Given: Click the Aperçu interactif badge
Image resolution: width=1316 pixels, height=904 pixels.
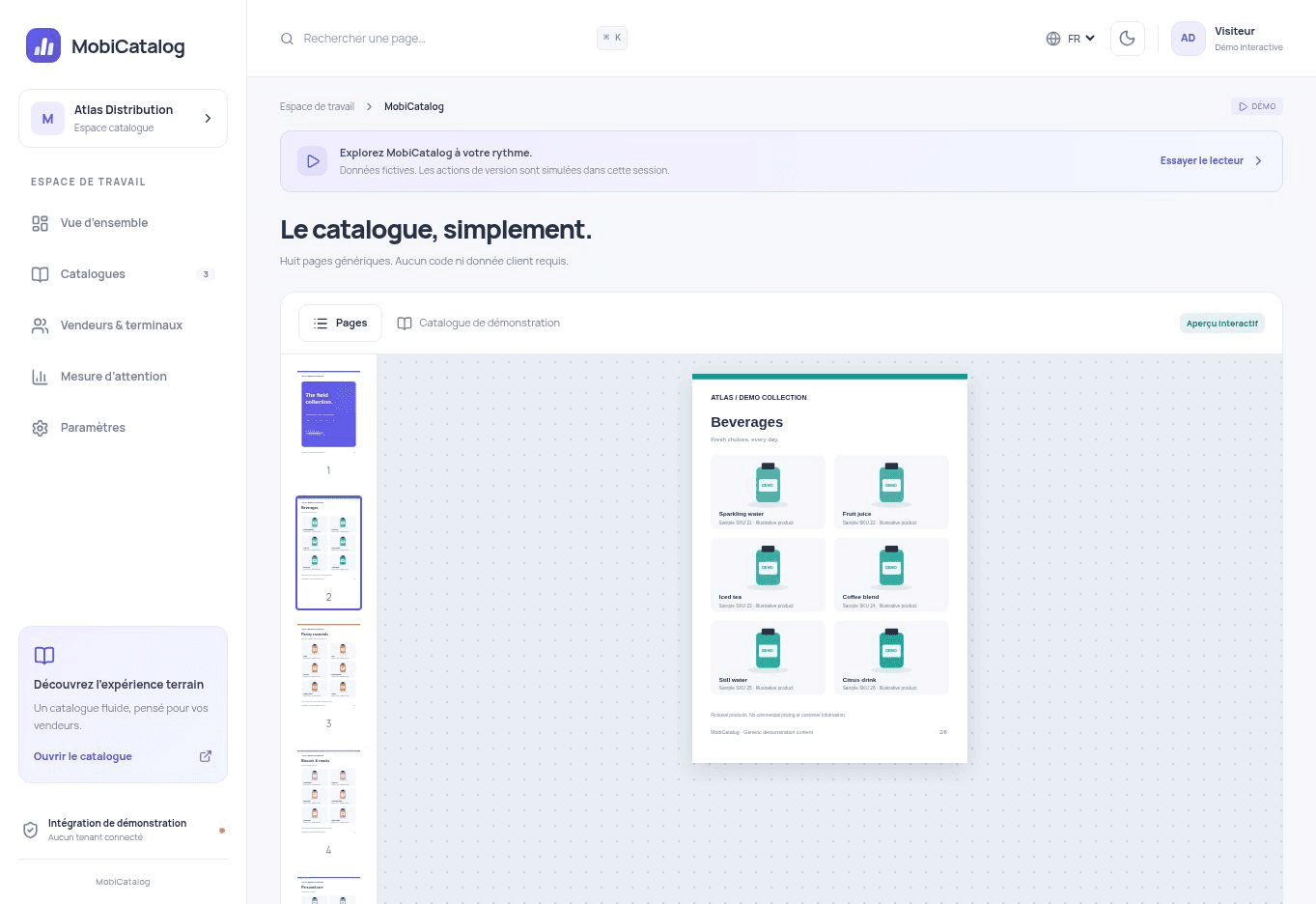Looking at the screenshot, I should click(1222, 324).
